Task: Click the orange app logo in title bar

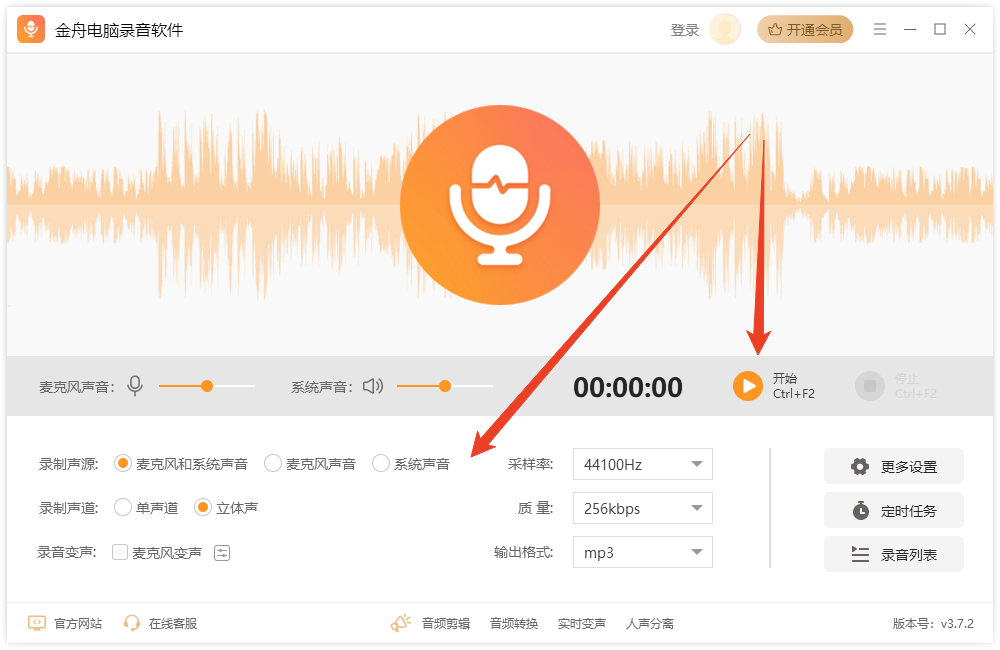Action: 31,29
